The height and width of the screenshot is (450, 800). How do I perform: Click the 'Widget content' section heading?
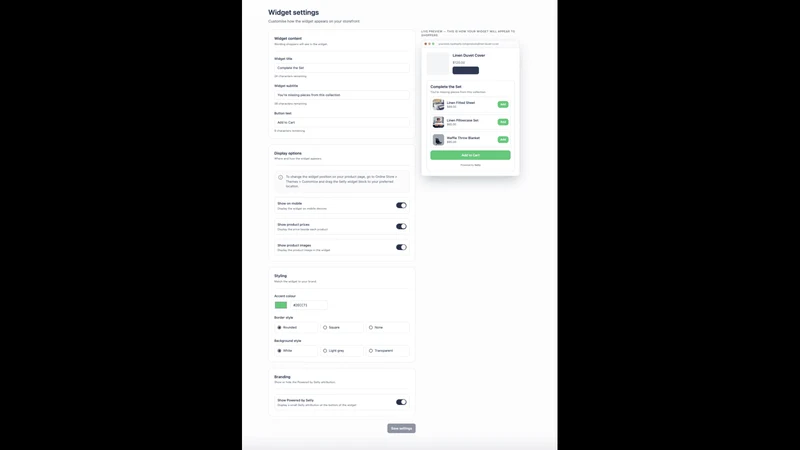click(288, 38)
